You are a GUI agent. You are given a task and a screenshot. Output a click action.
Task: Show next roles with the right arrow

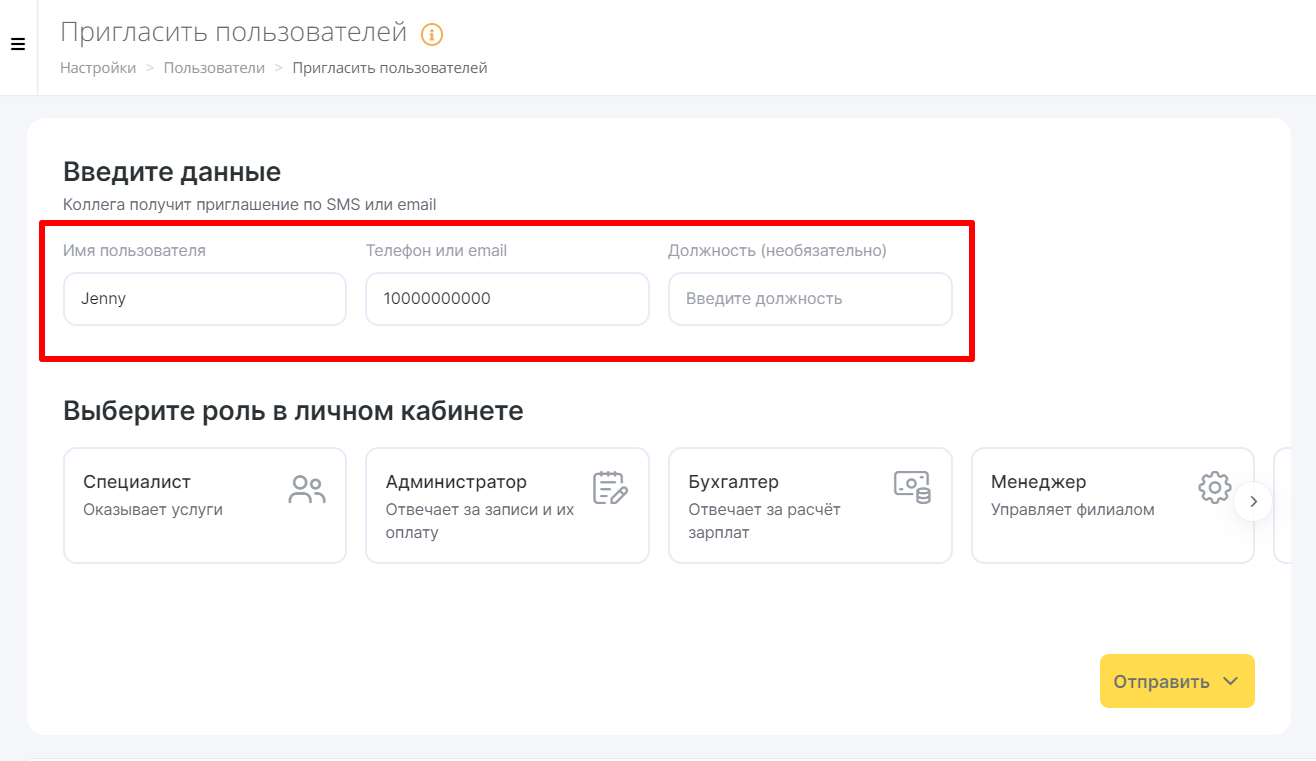pos(1253,501)
